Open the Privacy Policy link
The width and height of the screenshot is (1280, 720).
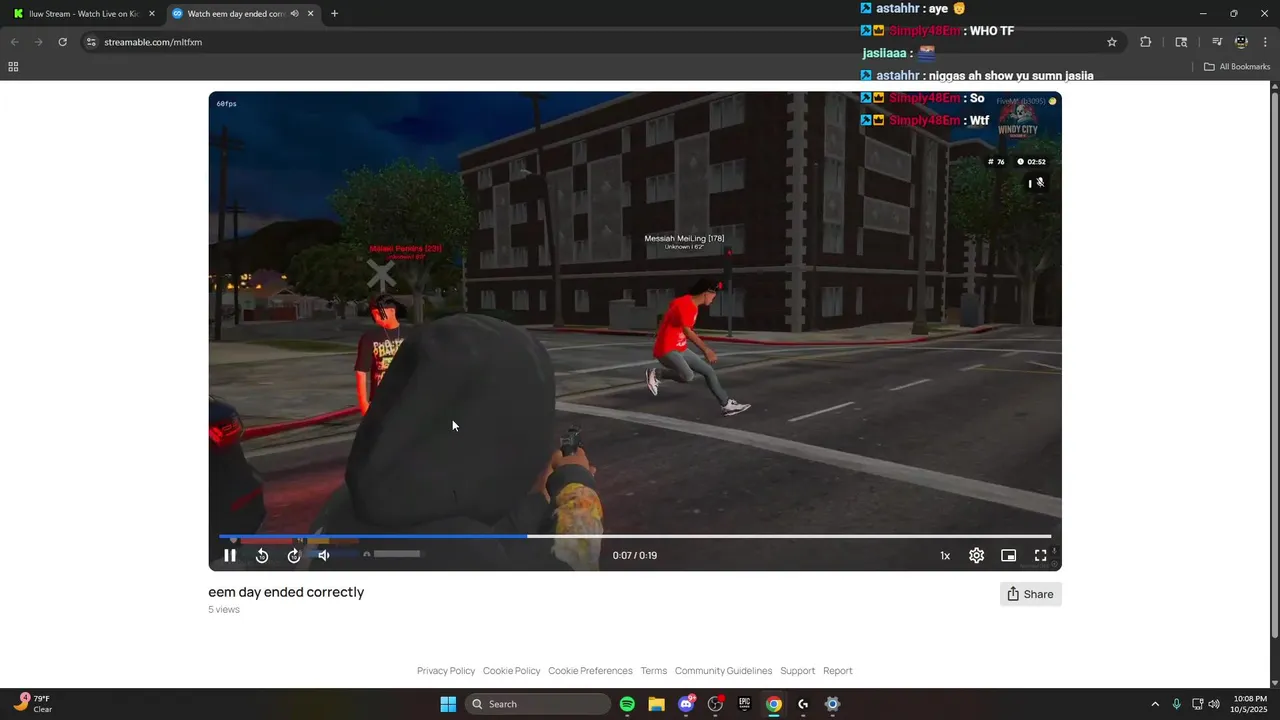pos(446,671)
